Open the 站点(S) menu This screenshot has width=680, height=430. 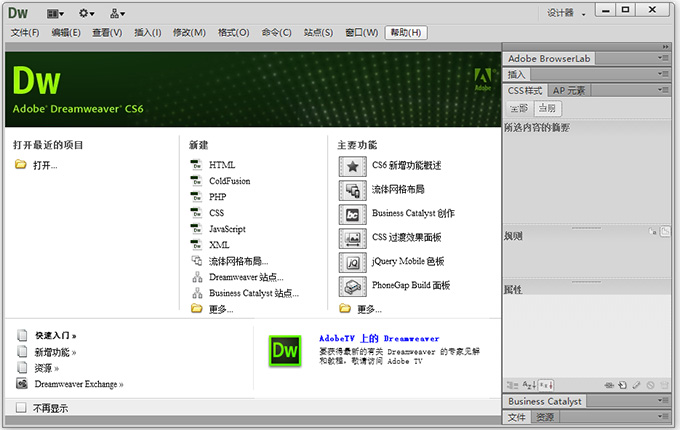point(318,33)
